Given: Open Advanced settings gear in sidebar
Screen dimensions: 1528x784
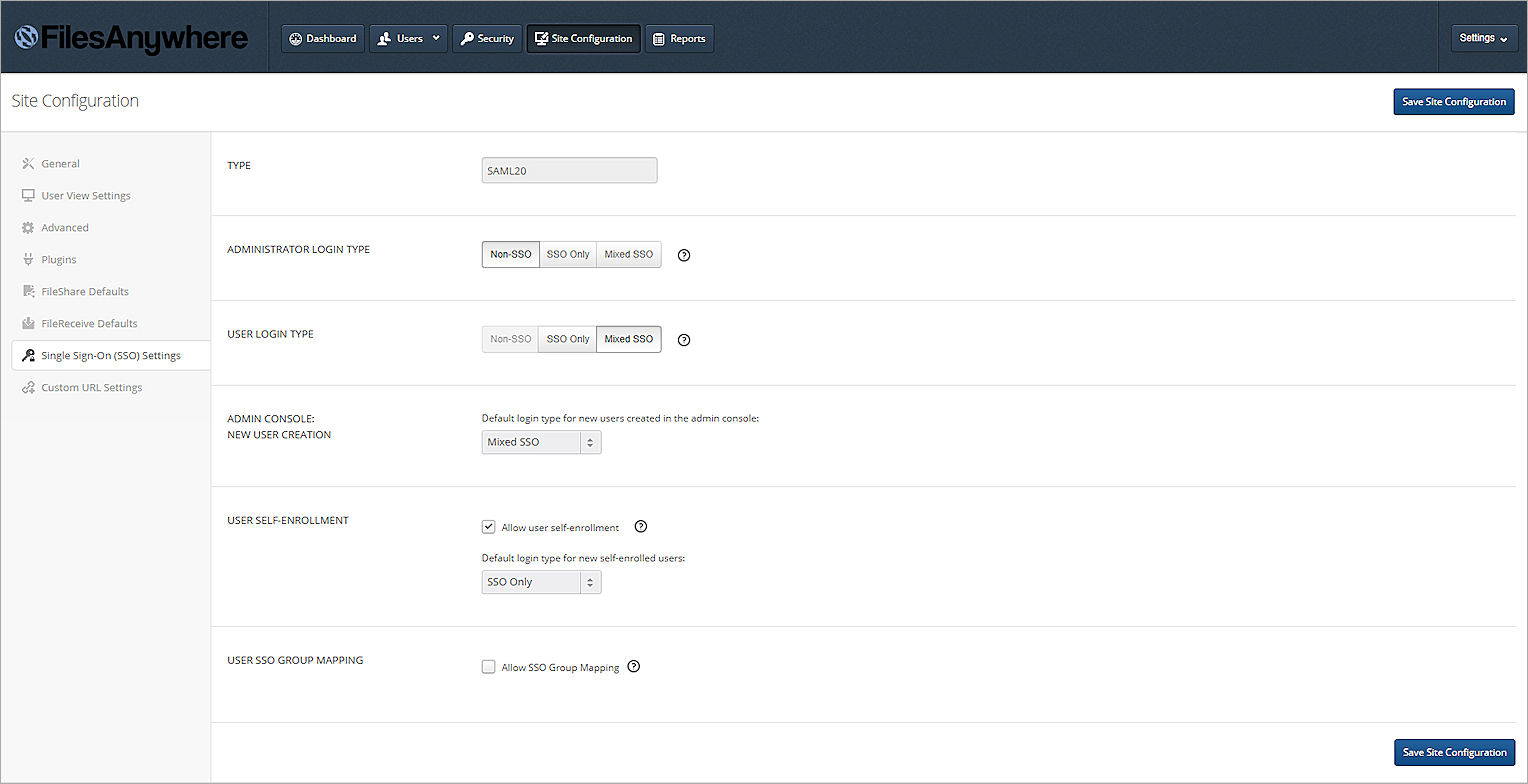Looking at the screenshot, I should point(29,228).
